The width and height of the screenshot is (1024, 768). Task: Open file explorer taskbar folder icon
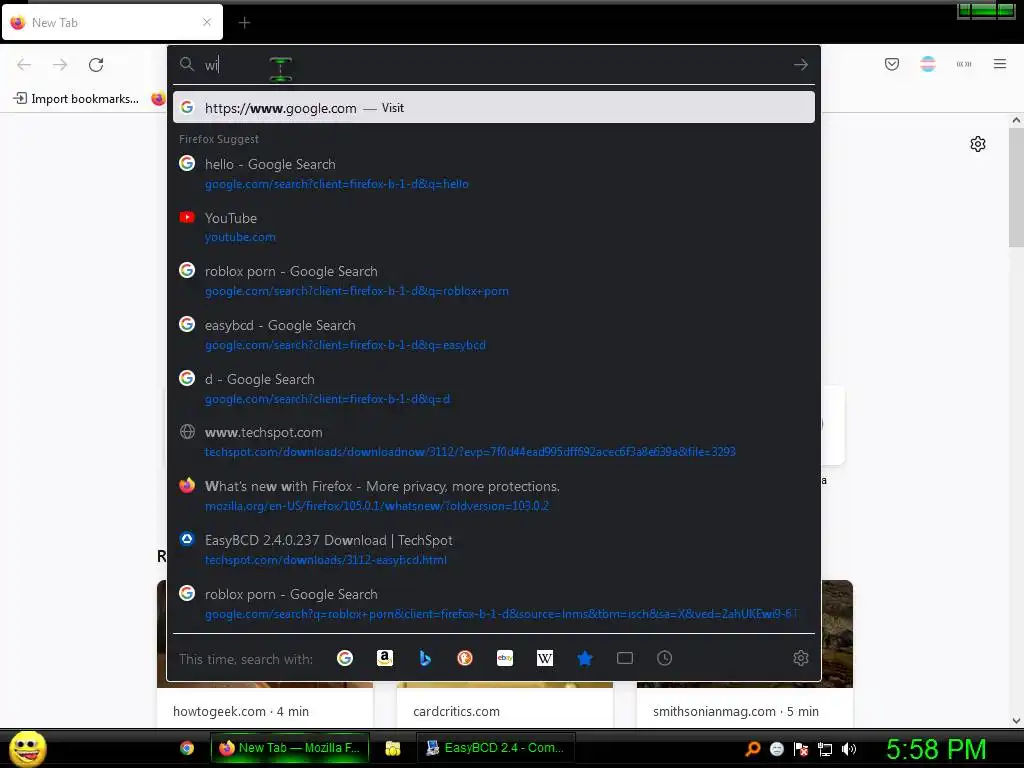click(x=392, y=748)
